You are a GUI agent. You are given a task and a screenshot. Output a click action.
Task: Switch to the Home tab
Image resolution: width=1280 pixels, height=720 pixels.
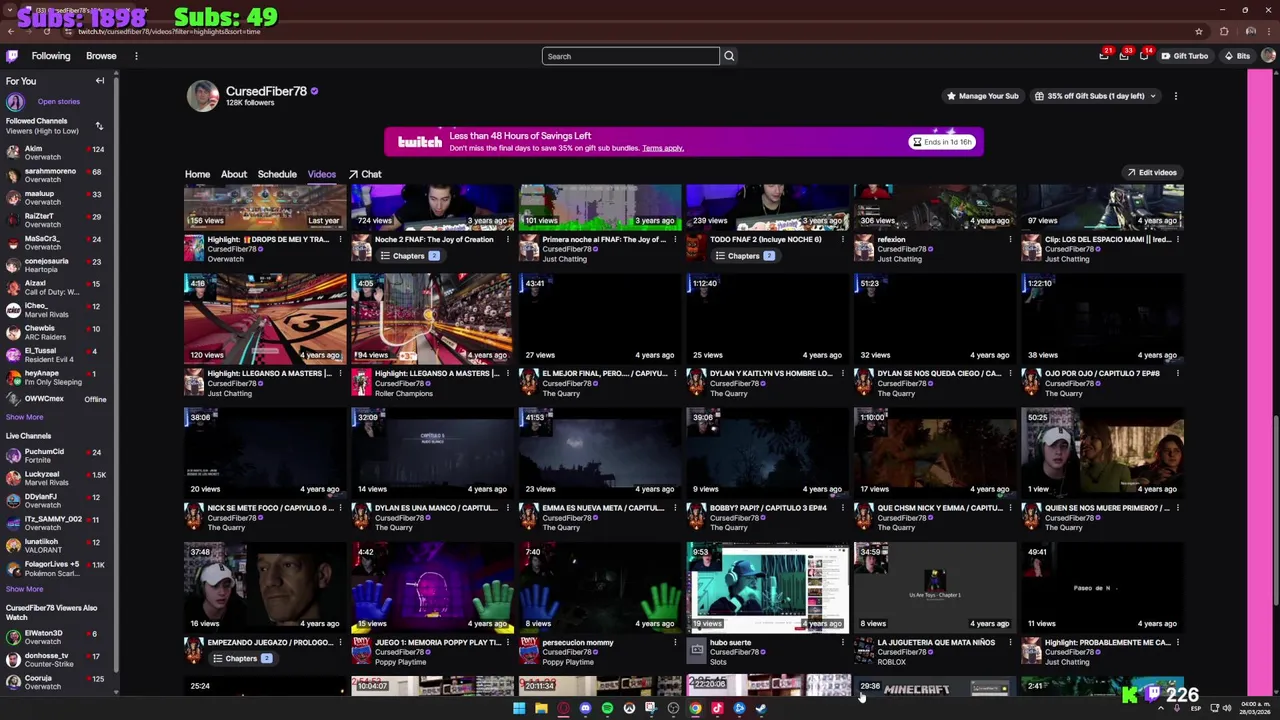pos(197,174)
